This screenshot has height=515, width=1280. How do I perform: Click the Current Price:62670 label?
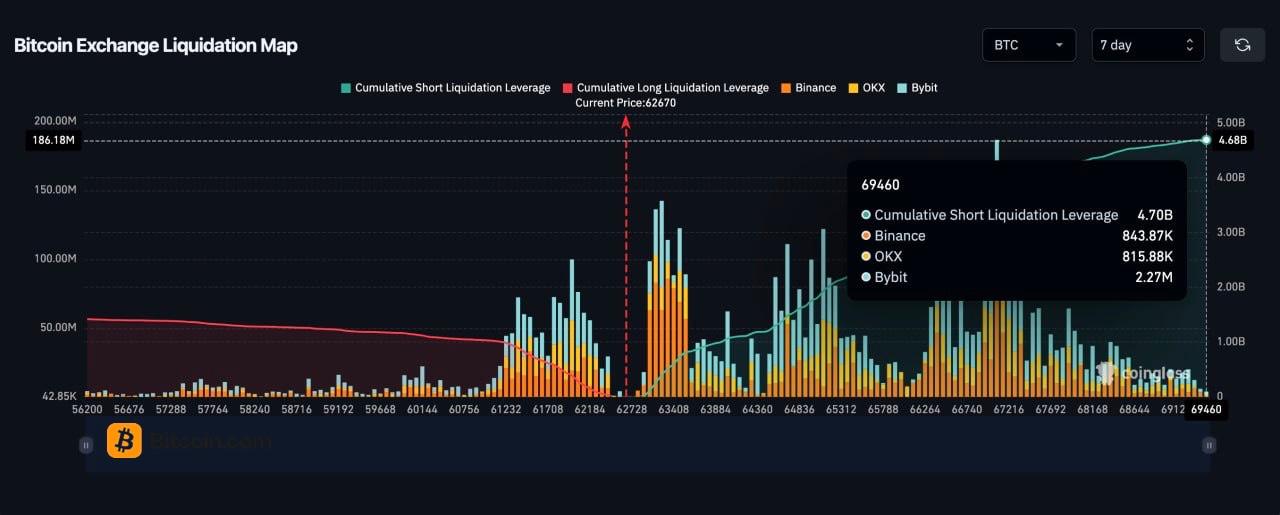click(626, 102)
